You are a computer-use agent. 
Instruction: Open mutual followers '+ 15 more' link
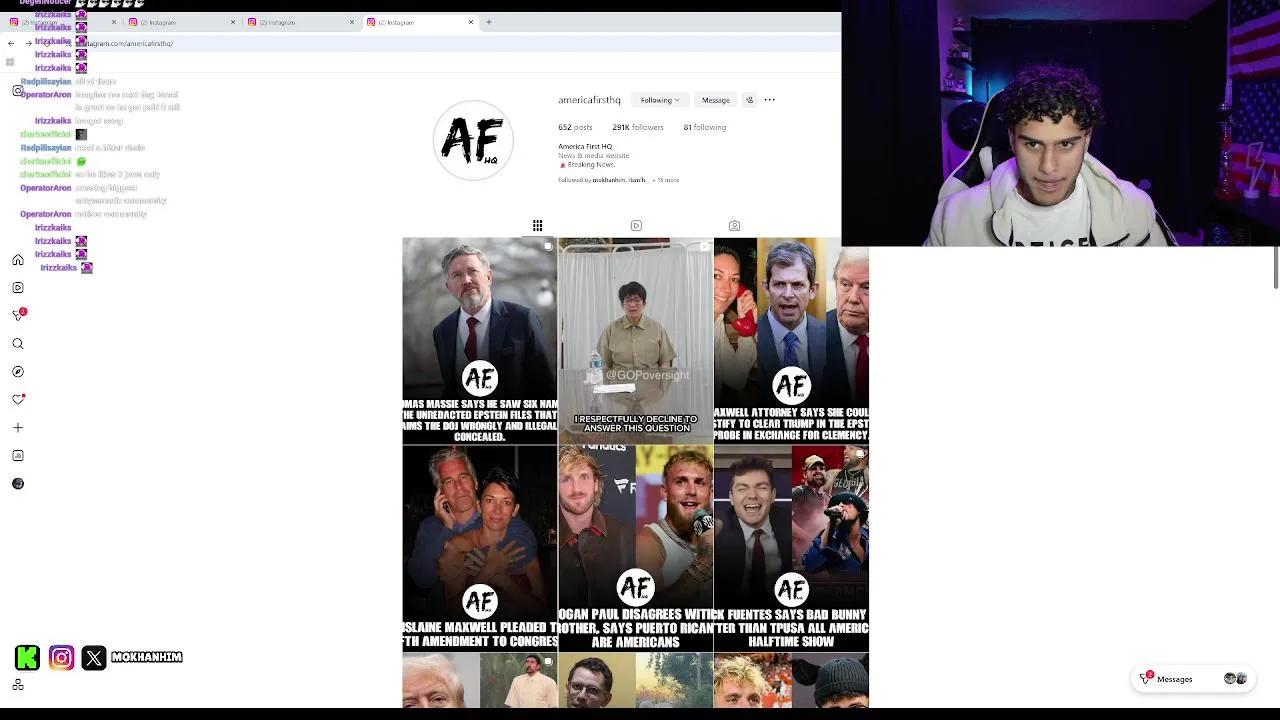pos(665,180)
